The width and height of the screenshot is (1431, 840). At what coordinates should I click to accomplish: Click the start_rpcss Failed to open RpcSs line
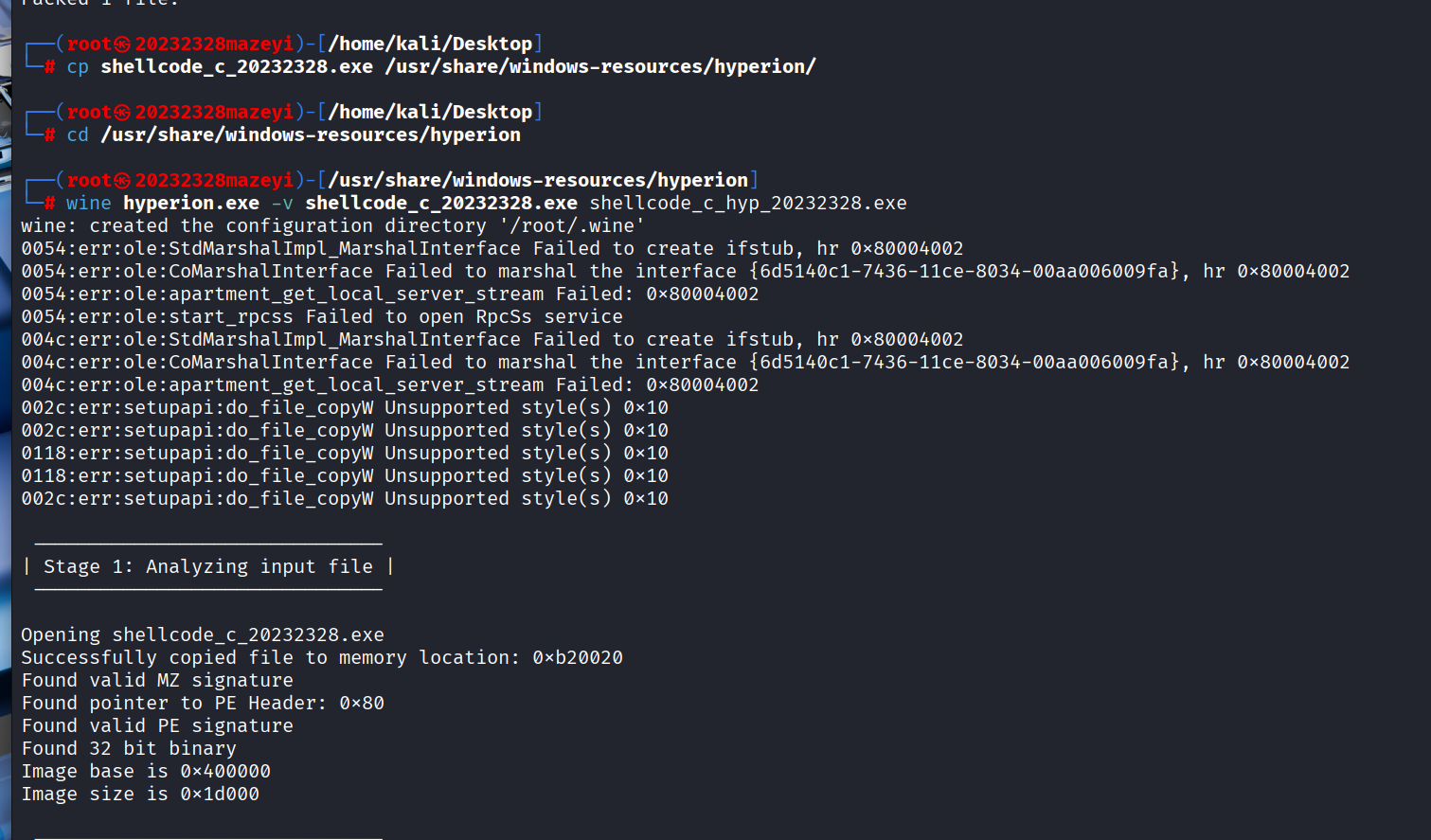[x=322, y=317]
